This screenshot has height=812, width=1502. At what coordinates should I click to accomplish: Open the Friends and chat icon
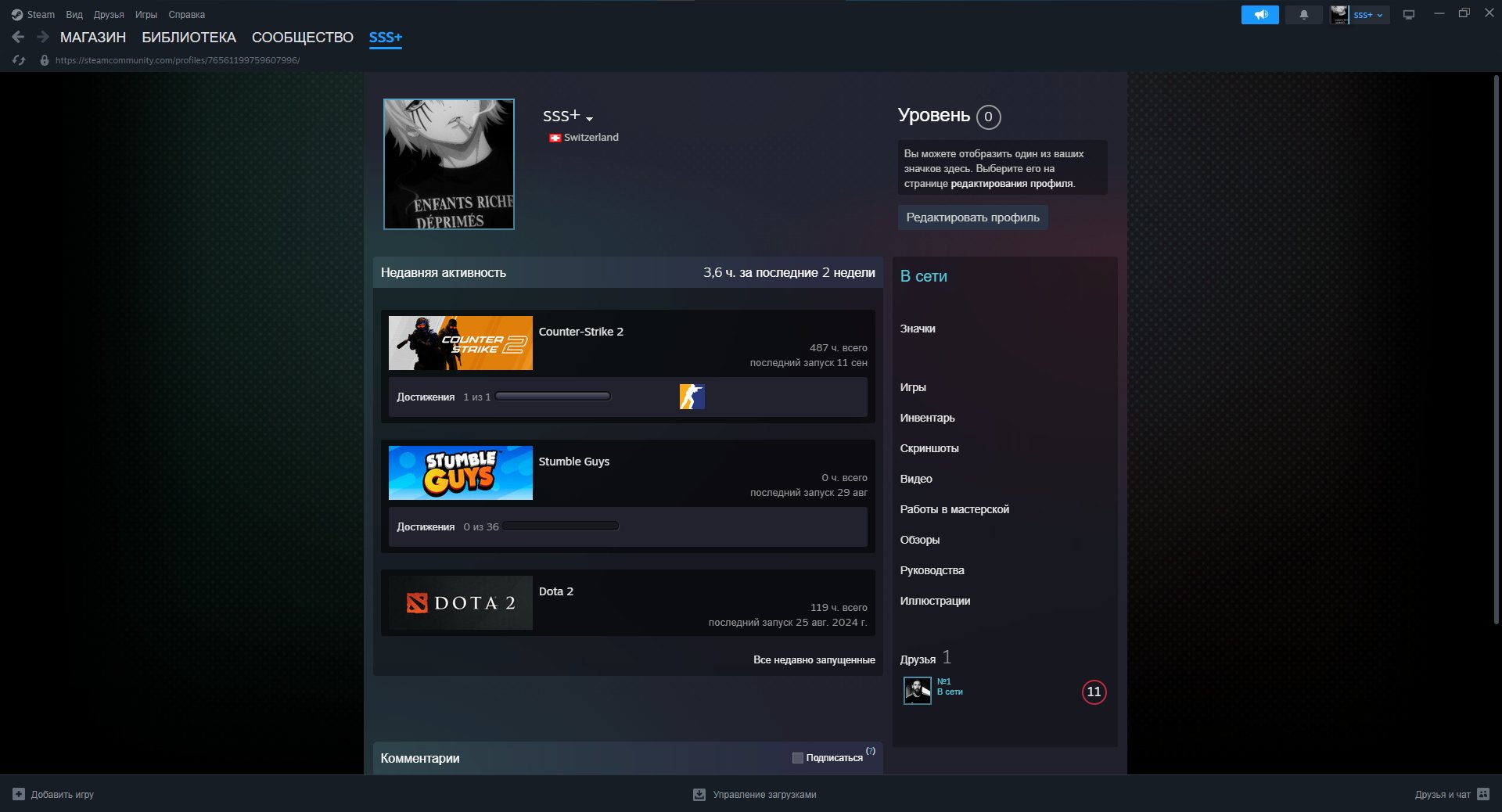pos(1483,794)
